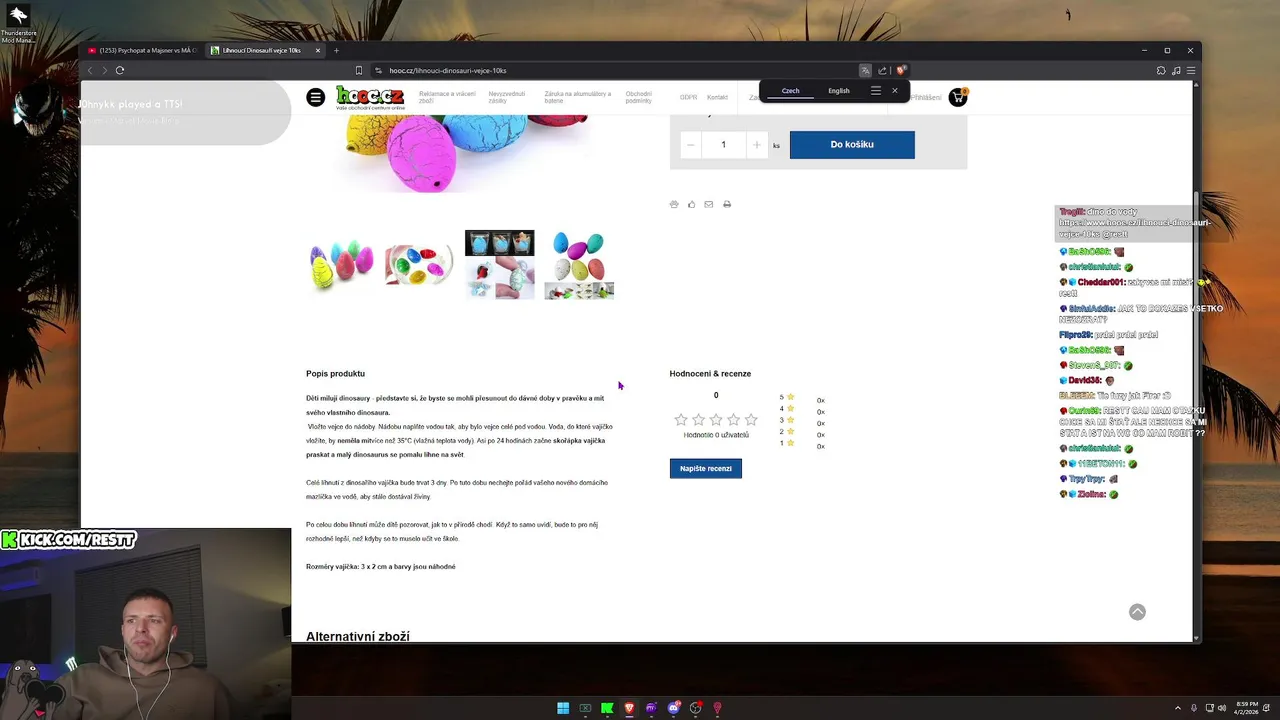Select the hatching eggs collage thumbnail

[x=499, y=265]
